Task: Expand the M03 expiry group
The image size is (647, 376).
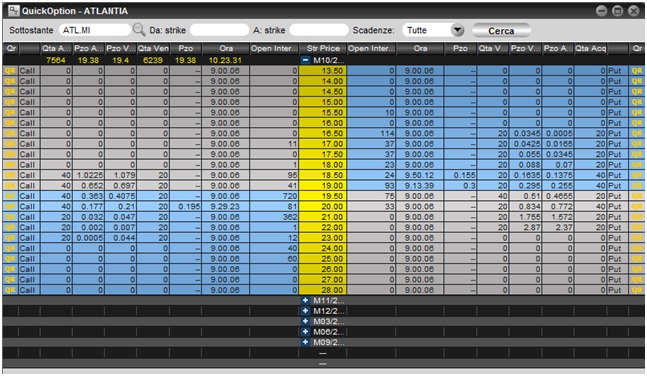Action: point(305,322)
